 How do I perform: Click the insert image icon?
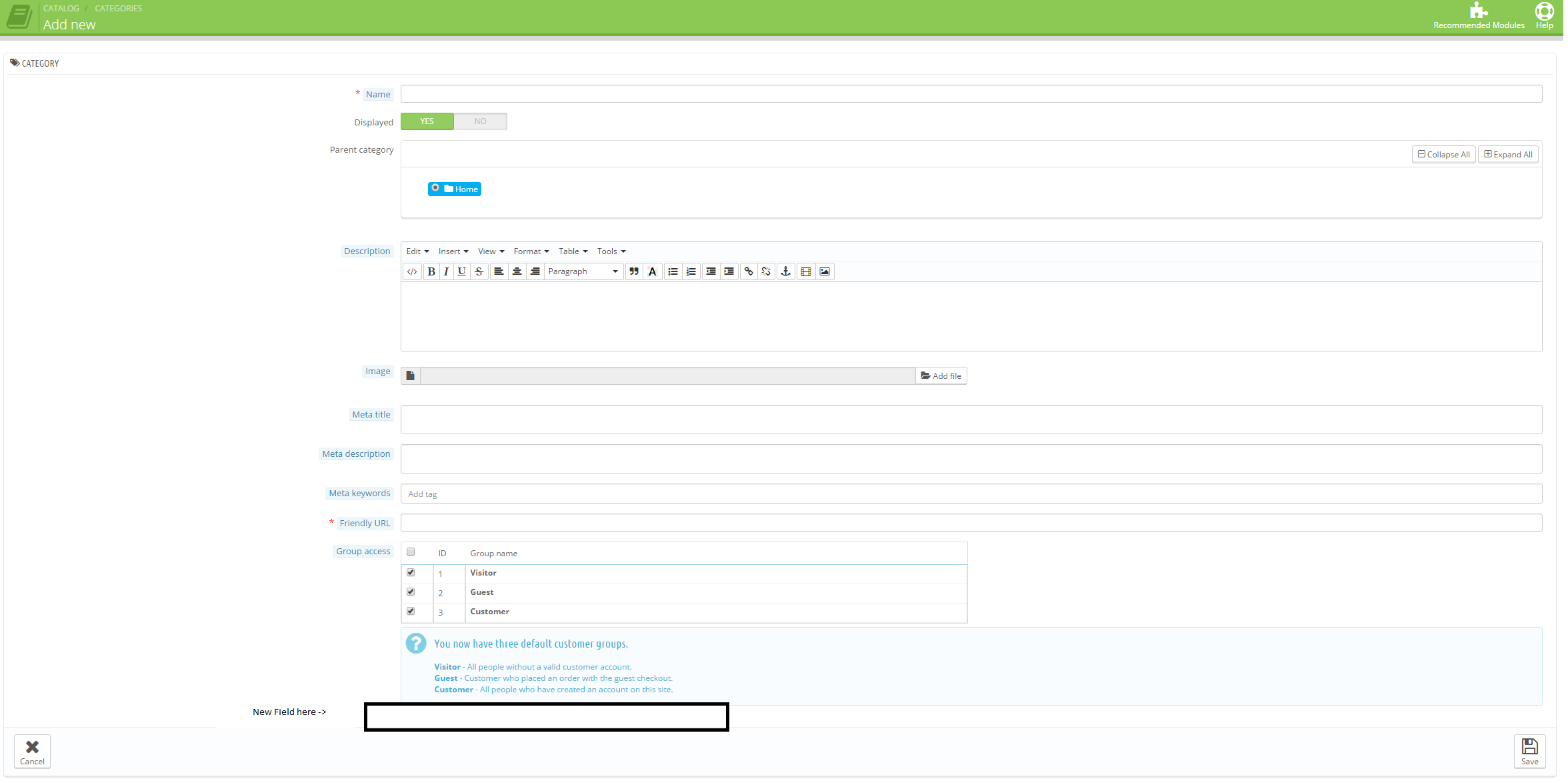coord(825,271)
